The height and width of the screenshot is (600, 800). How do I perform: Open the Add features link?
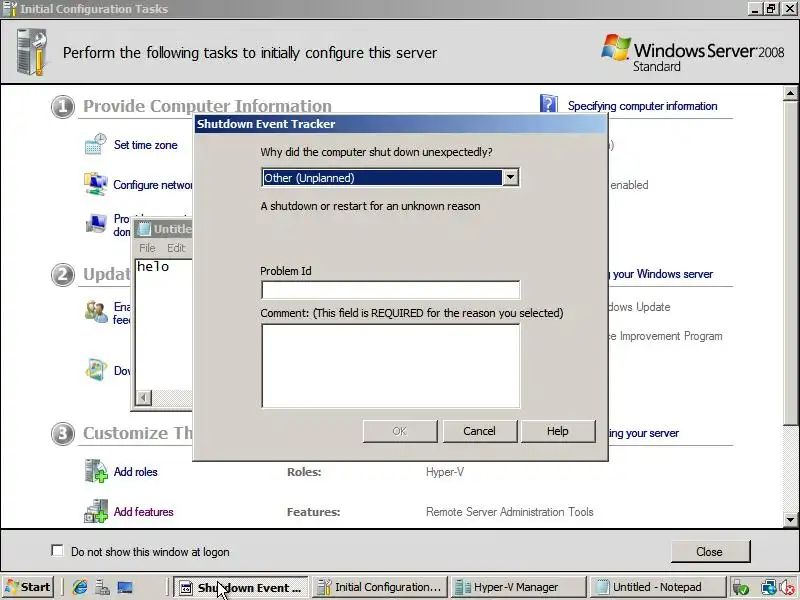coord(143,512)
